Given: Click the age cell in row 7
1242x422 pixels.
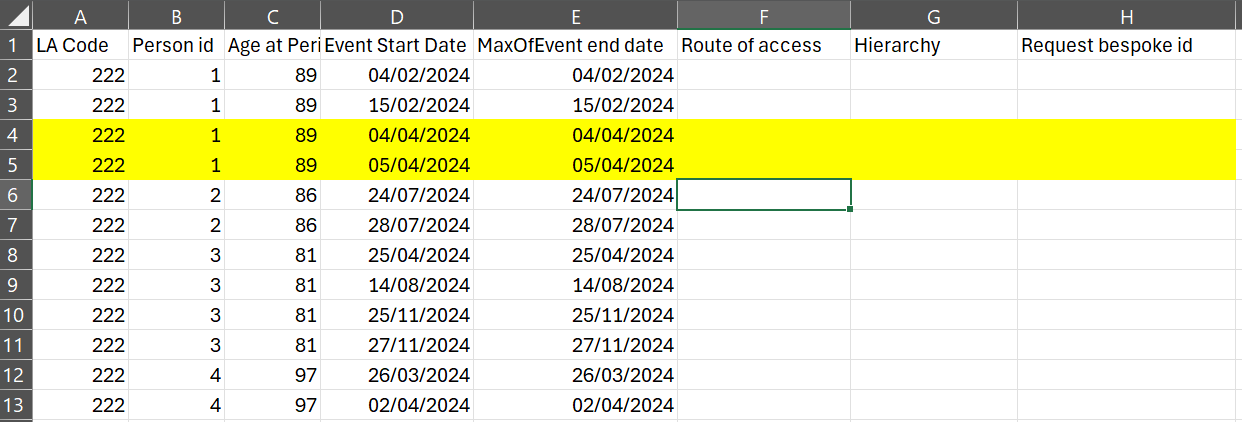Looking at the screenshot, I should point(272,225).
